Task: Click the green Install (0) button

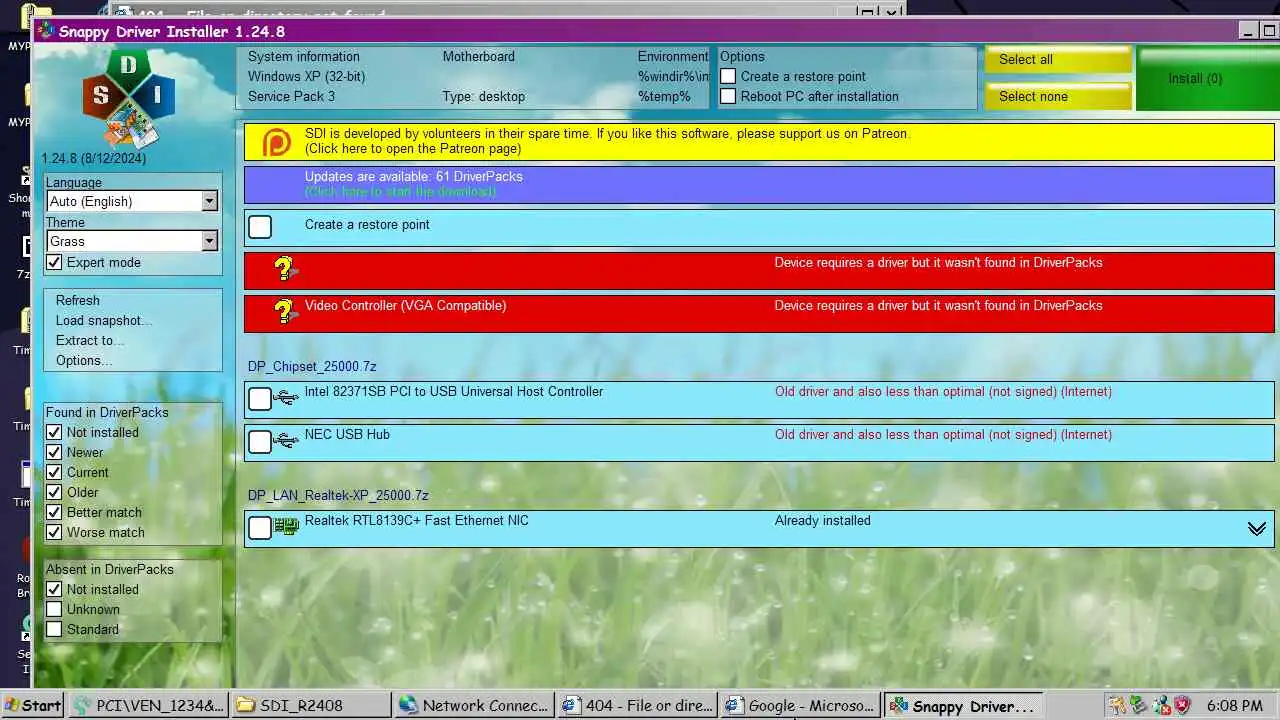Action: tap(1207, 78)
